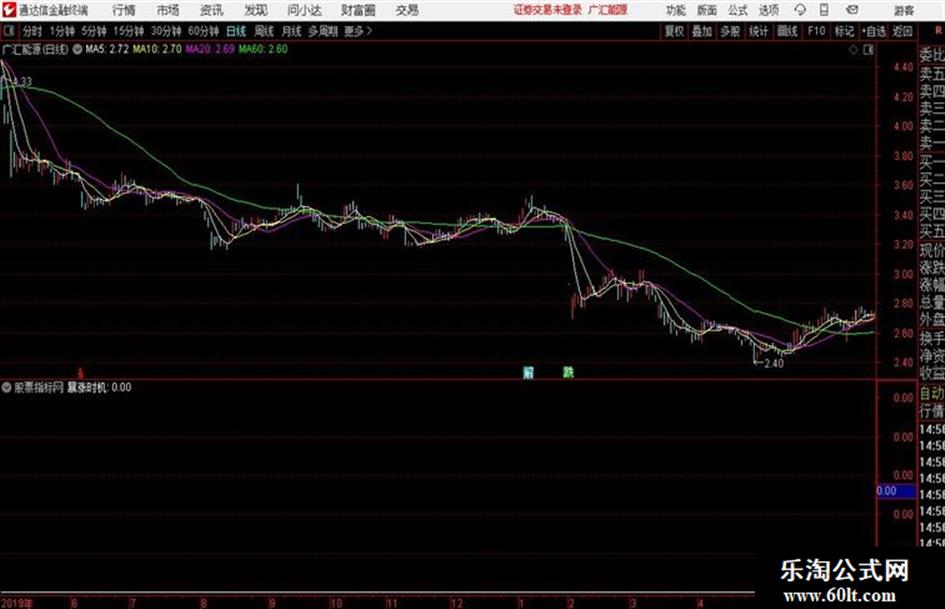945x609 pixels.
Task: Click the 证券交易未登录 login link
Action: (548, 10)
